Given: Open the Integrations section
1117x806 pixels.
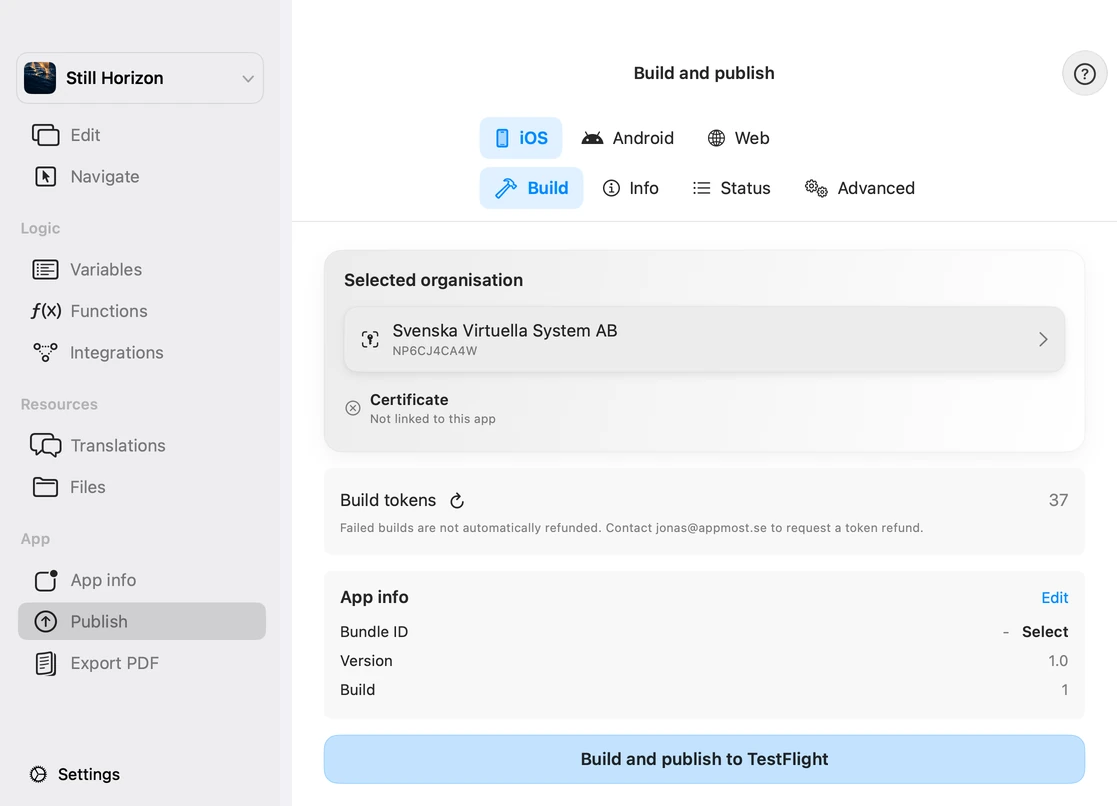Looking at the screenshot, I should [x=142, y=352].
